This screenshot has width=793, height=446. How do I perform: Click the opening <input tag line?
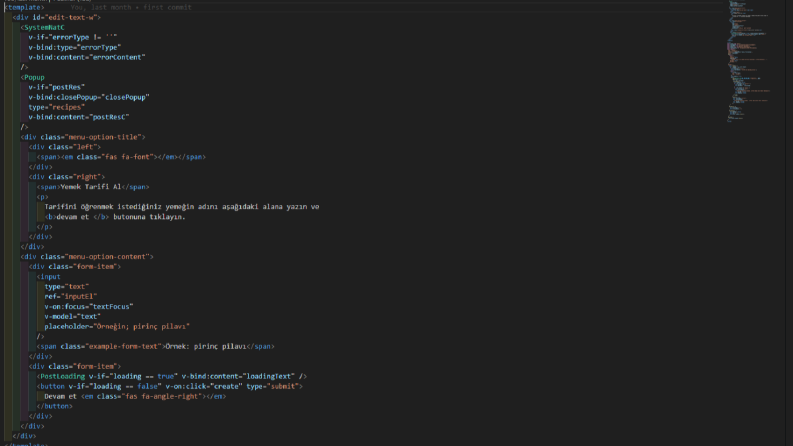[49, 277]
